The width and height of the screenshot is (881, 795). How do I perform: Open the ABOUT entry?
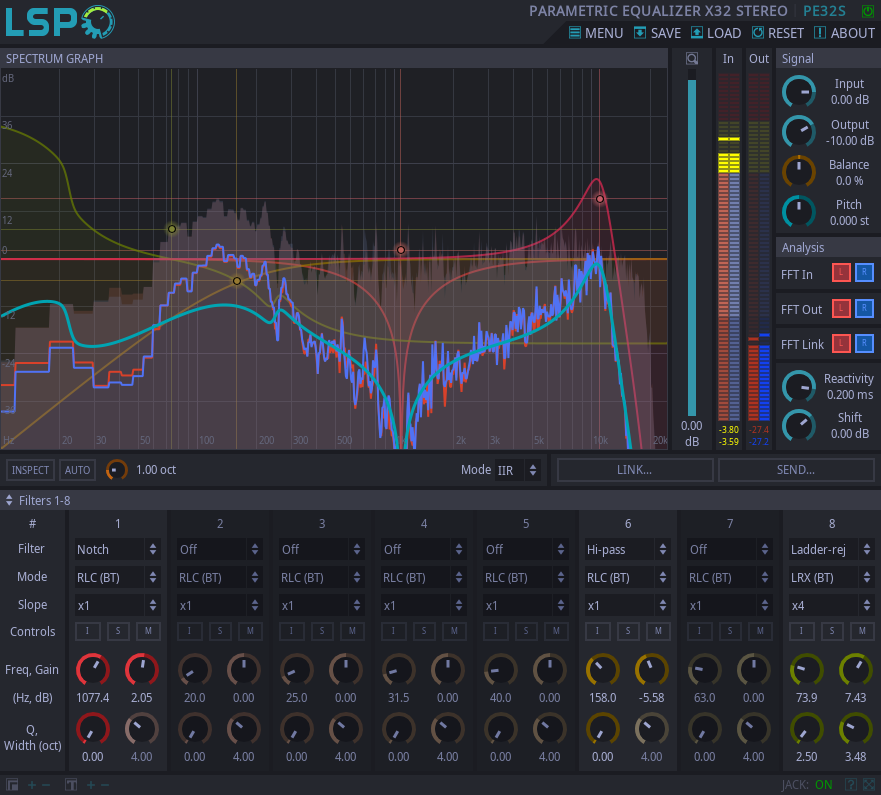(844, 33)
